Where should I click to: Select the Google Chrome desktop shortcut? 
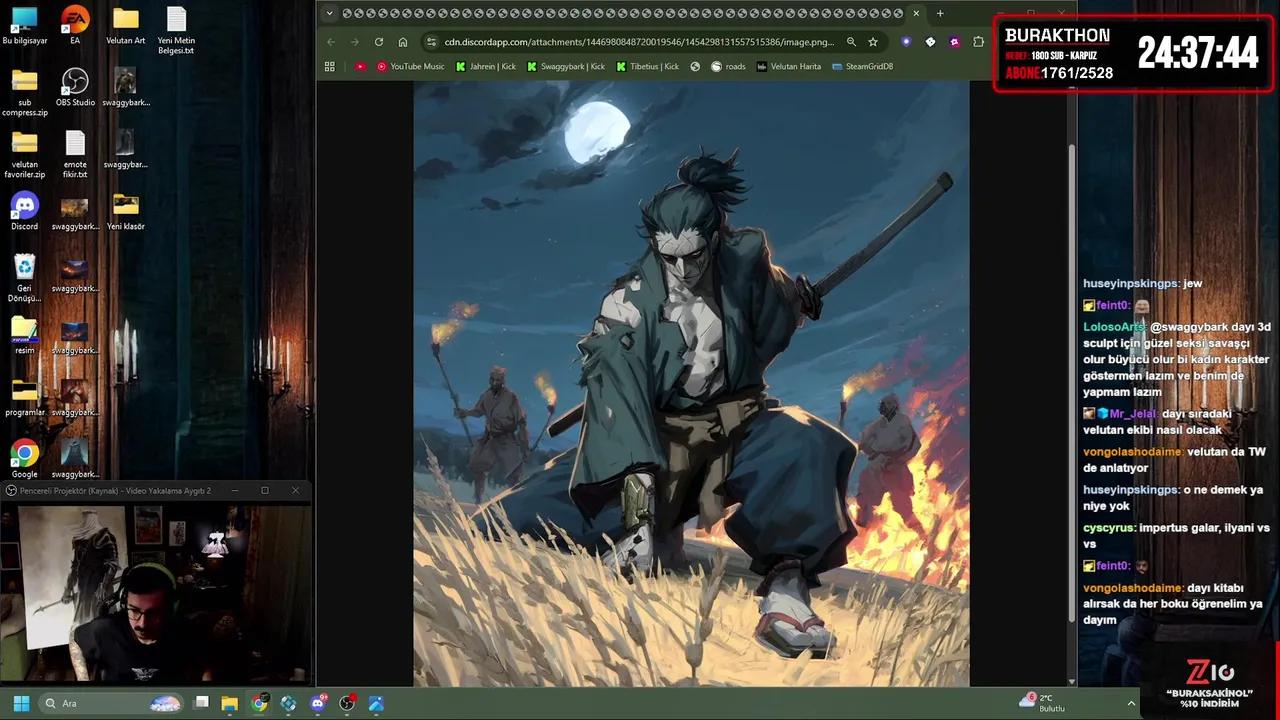(x=24, y=460)
